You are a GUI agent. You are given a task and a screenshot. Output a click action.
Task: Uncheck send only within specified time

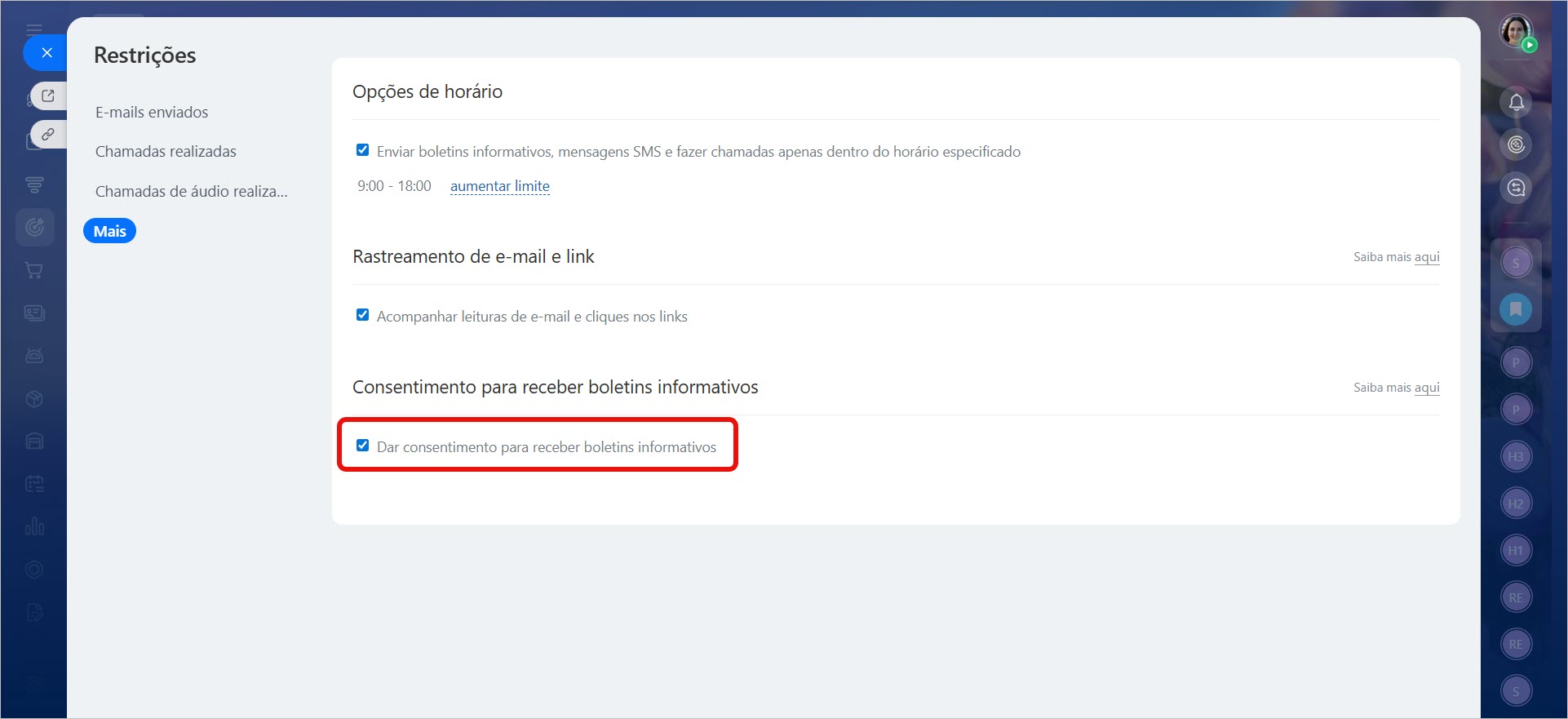coord(363,150)
